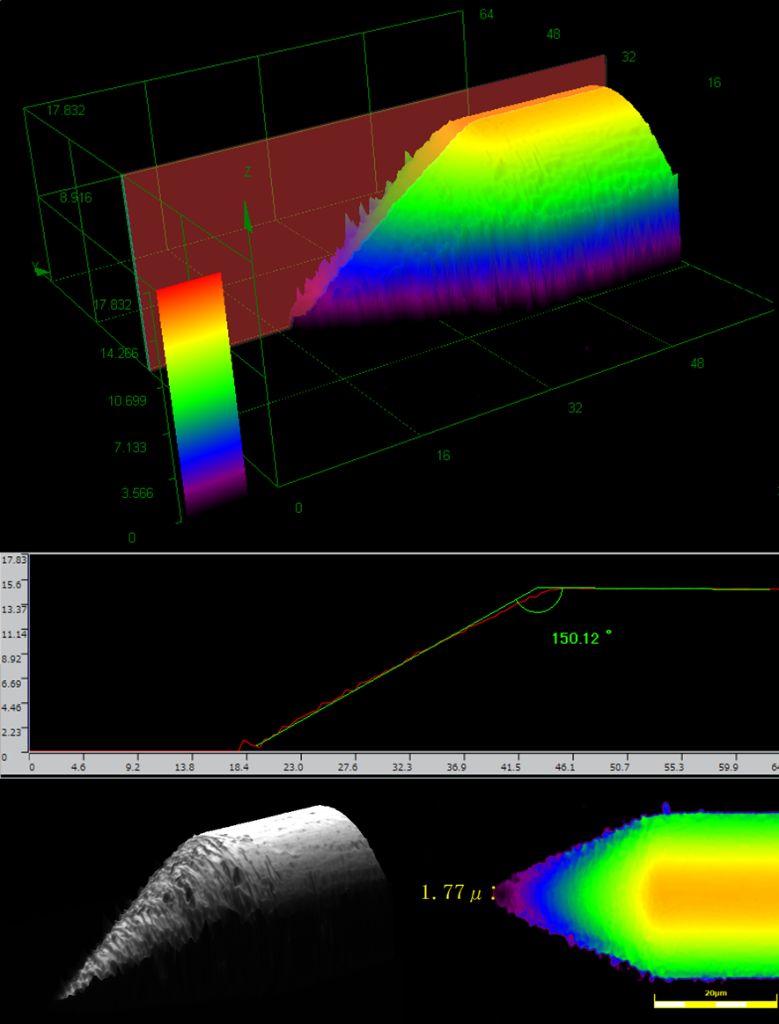Click the 46.1 tick on profile X axis
This screenshot has width=779, height=1024.
click(565, 767)
